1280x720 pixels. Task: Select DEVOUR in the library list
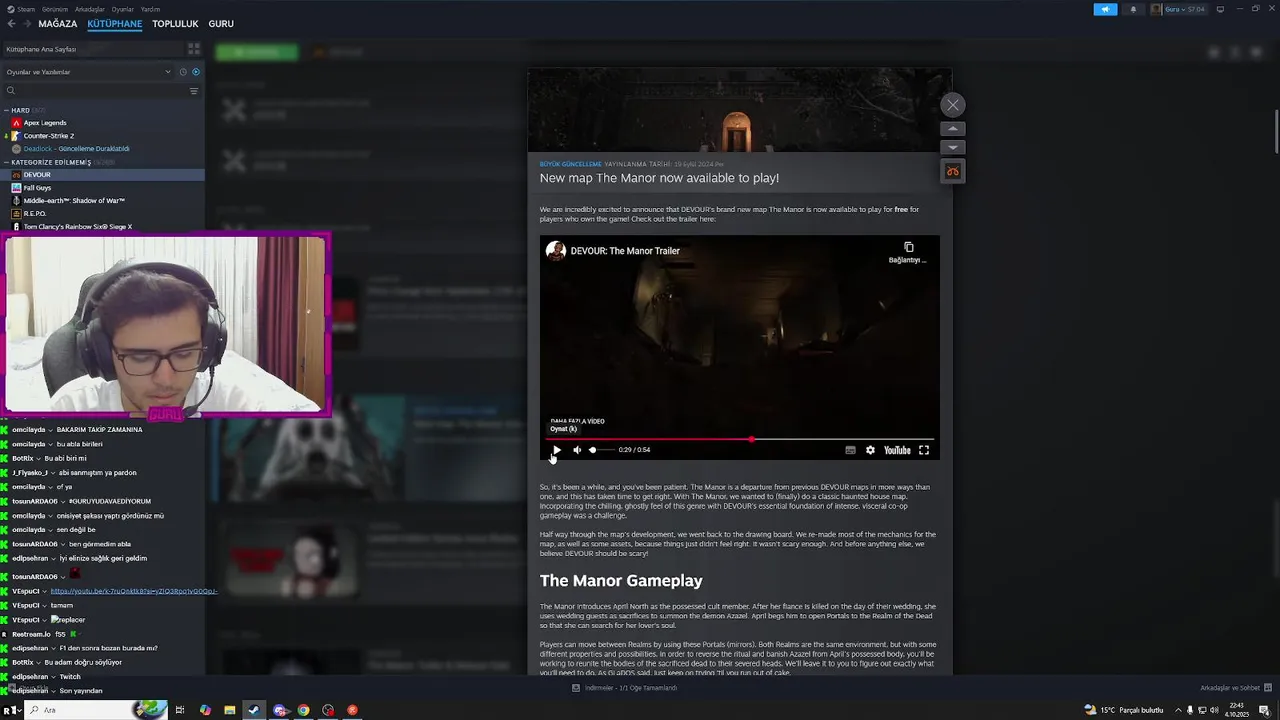[102, 174]
